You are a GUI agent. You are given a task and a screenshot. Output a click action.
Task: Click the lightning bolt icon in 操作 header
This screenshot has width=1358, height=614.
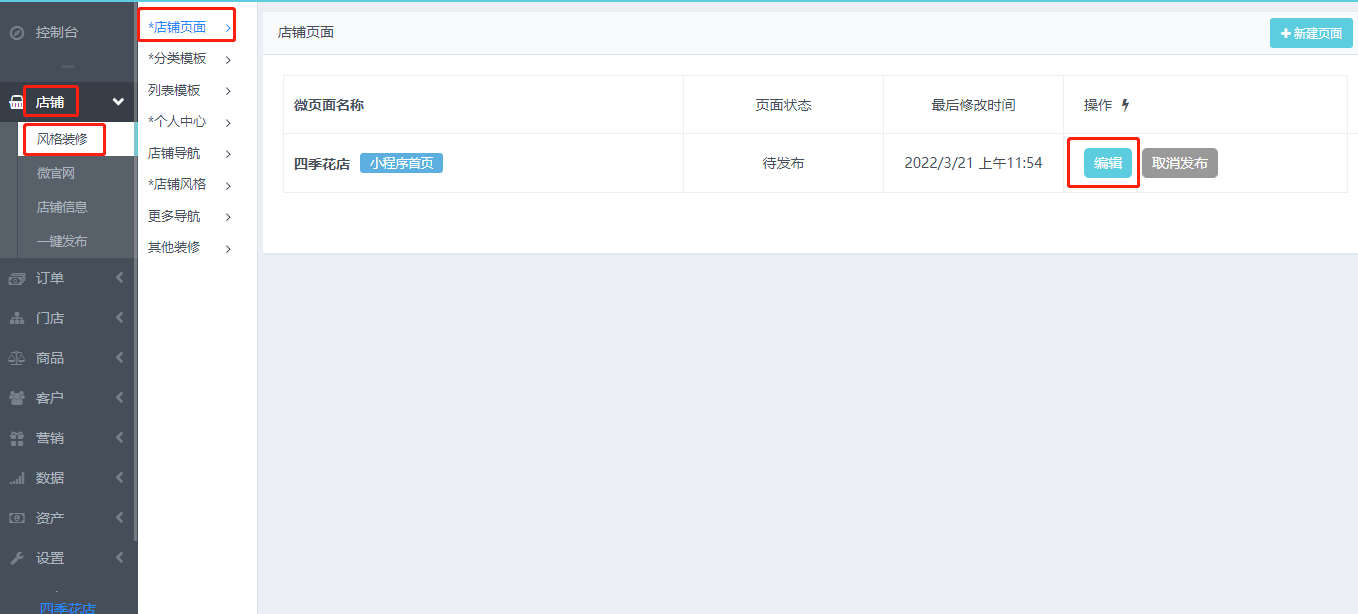[1125, 105]
